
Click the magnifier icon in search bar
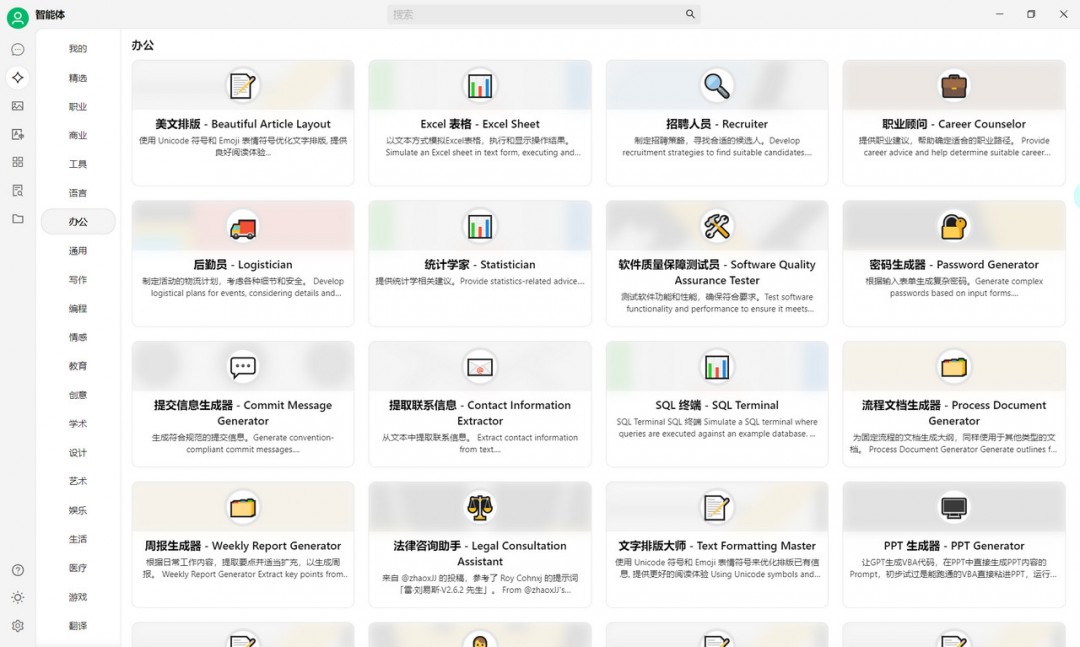(690, 14)
